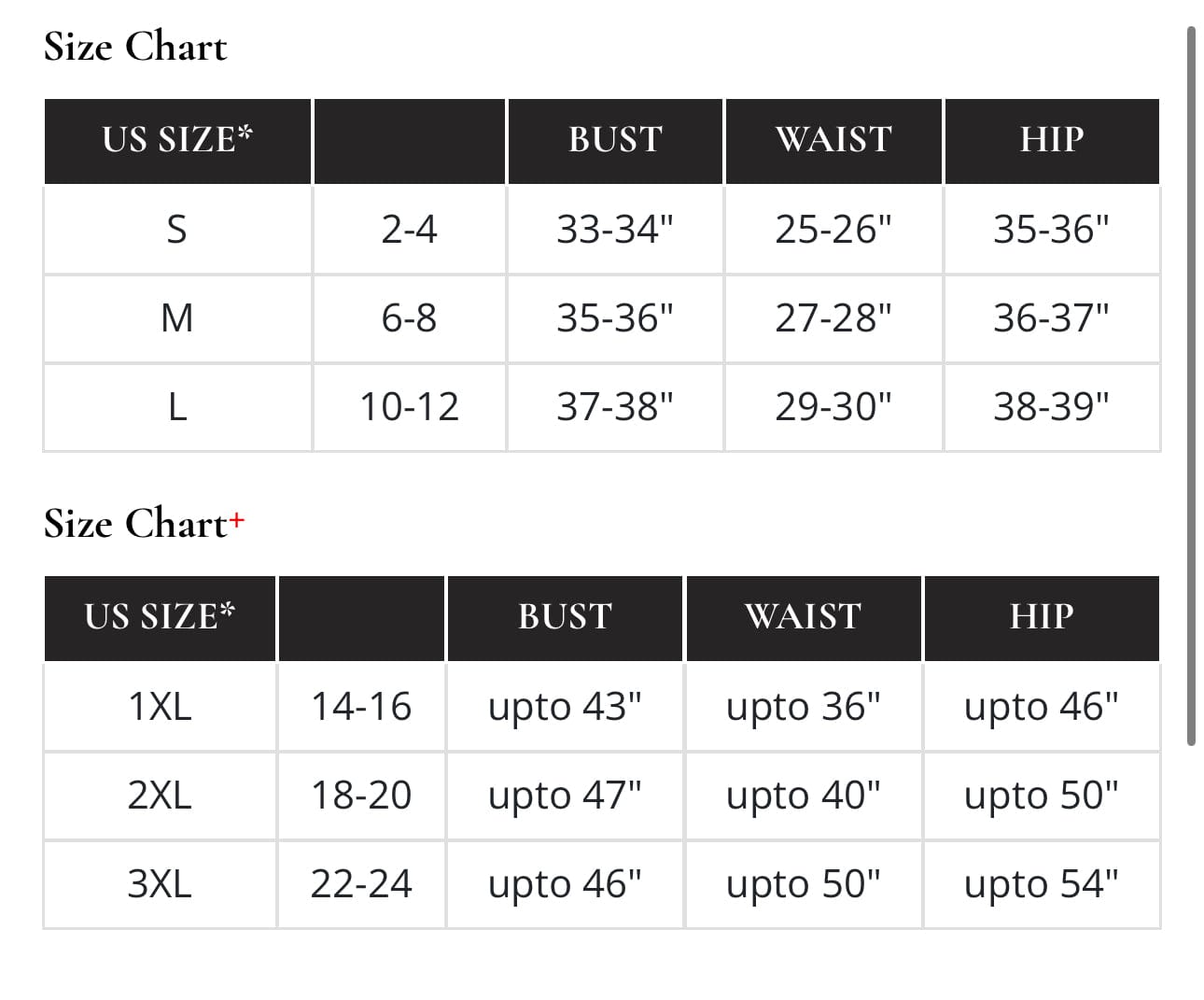
Task: Click the 27-28" waist measurement
Action: pyautogui.click(x=833, y=318)
